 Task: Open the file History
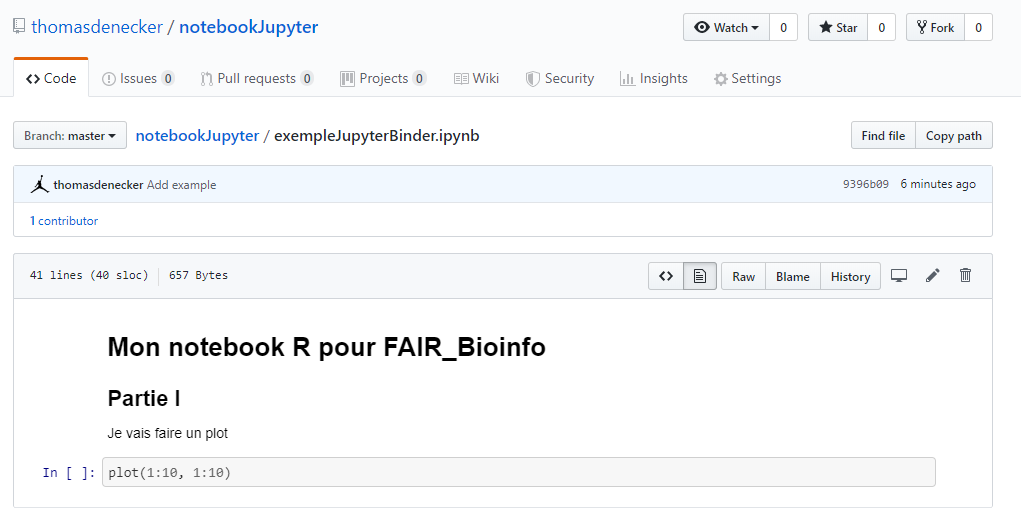[x=850, y=276]
